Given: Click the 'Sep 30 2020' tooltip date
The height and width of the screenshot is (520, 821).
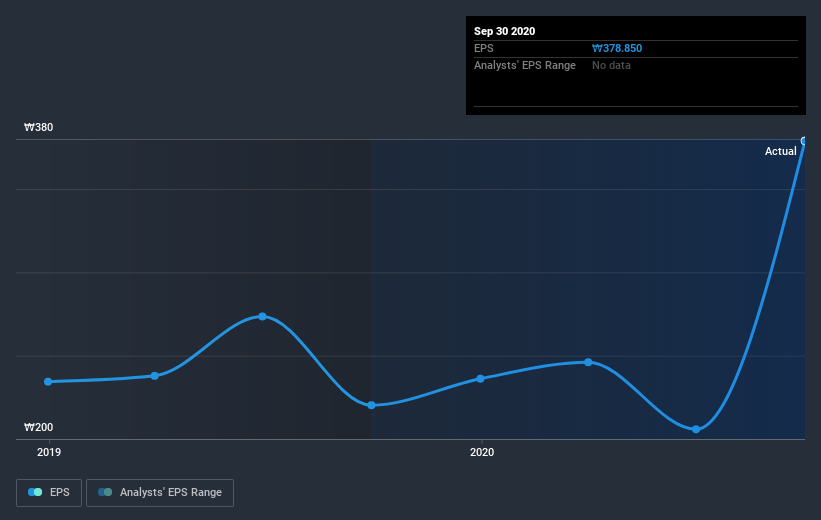Looking at the screenshot, I should [504, 31].
